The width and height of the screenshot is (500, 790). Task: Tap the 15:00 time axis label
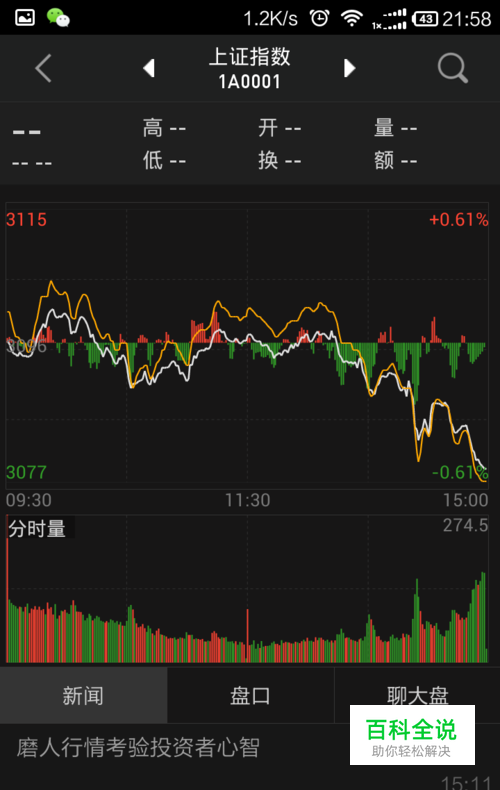466,500
